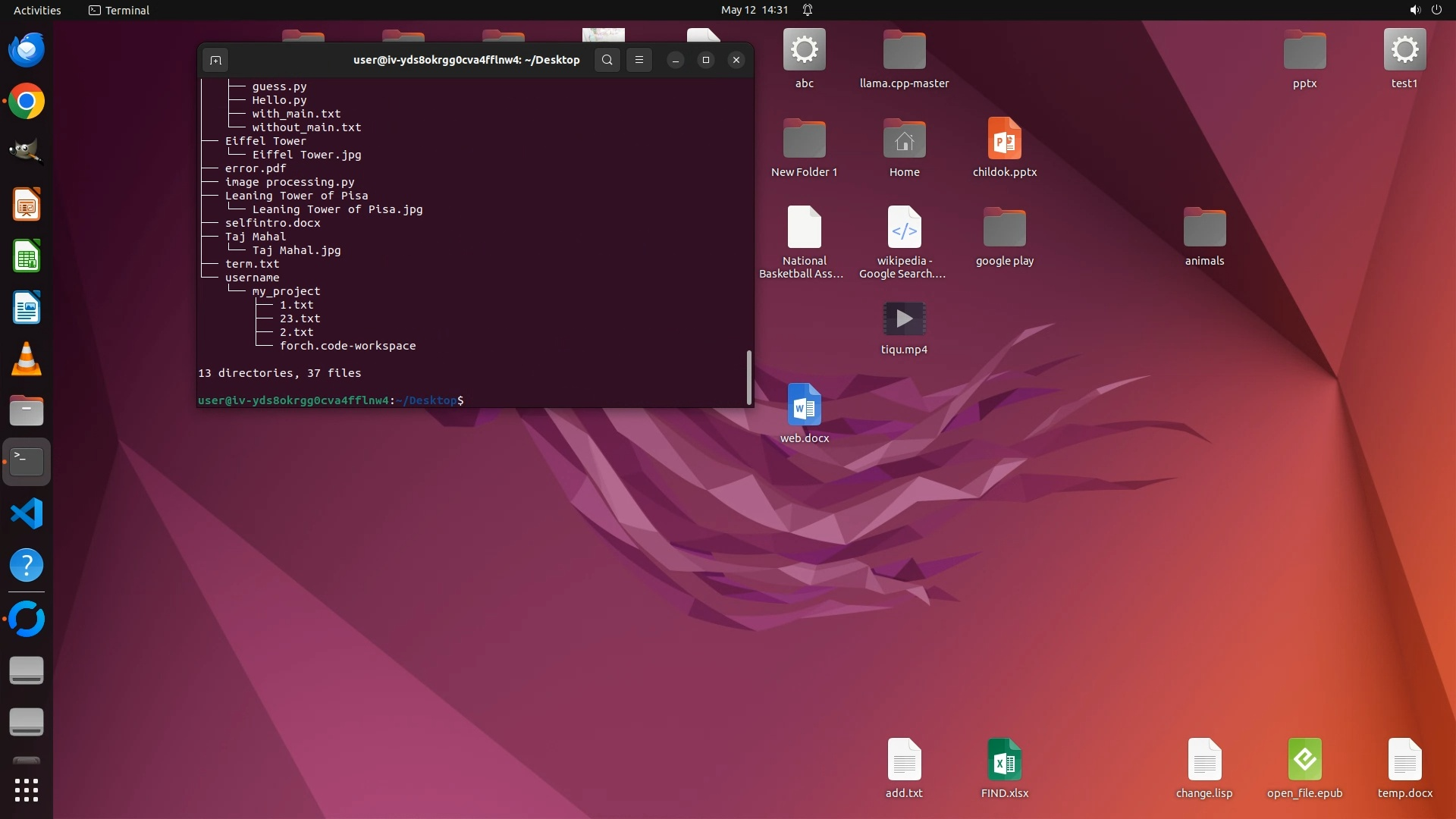Click the terminal search icon
This screenshot has width=1456, height=819.
[607, 60]
